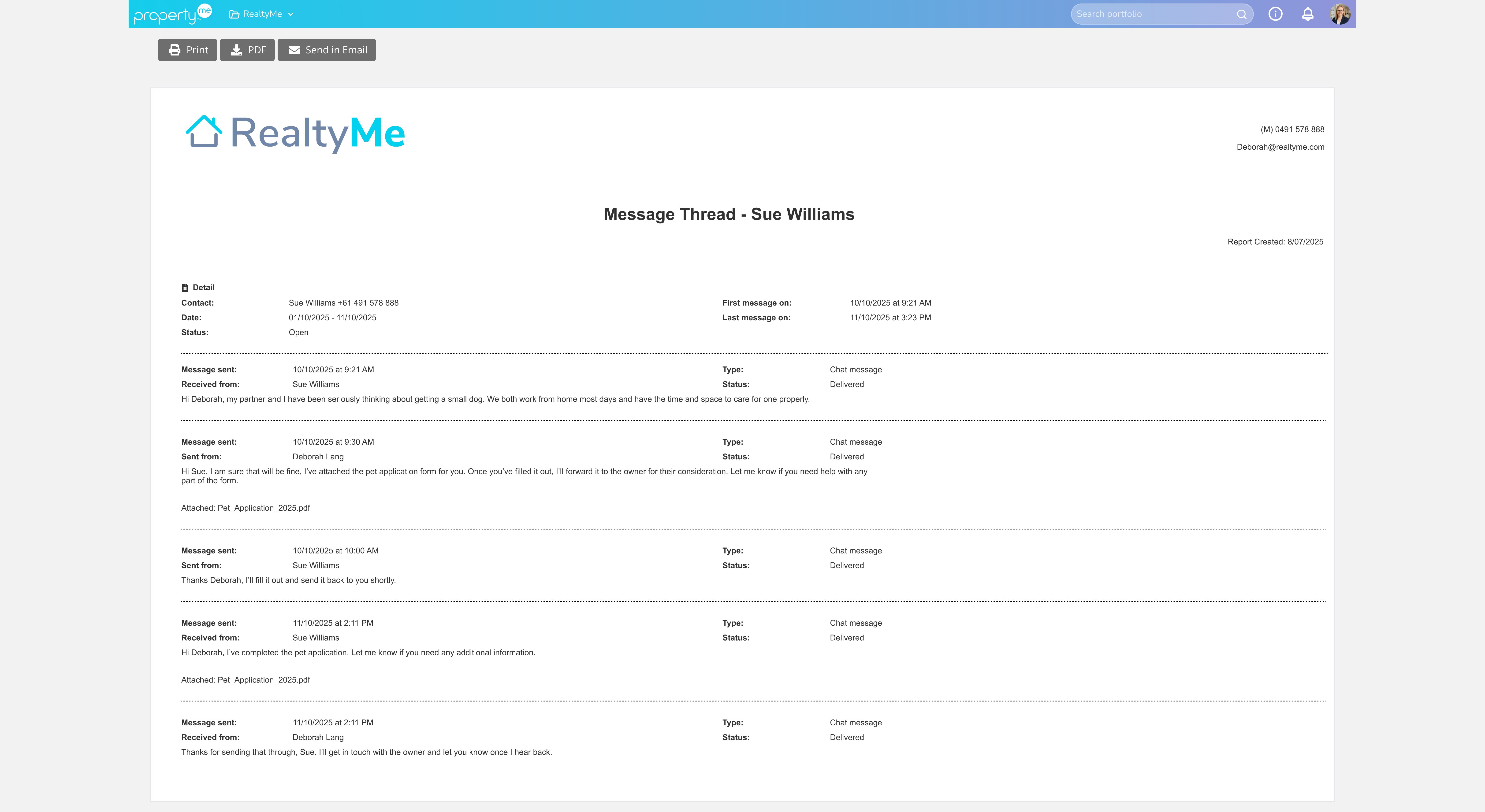The height and width of the screenshot is (812, 1485).
Task: Print the message thread report
Action: tap(187, 50)
